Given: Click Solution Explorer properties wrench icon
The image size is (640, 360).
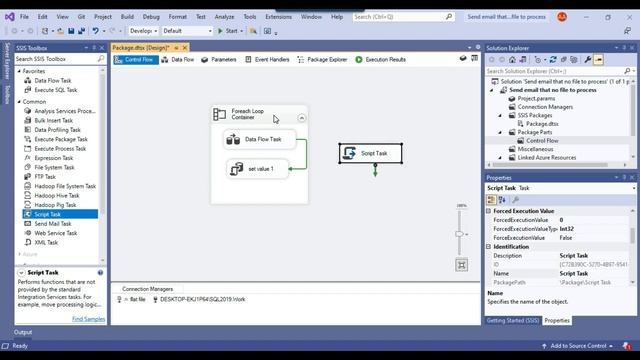Looking at the screenshot, I should coord(588,60).
